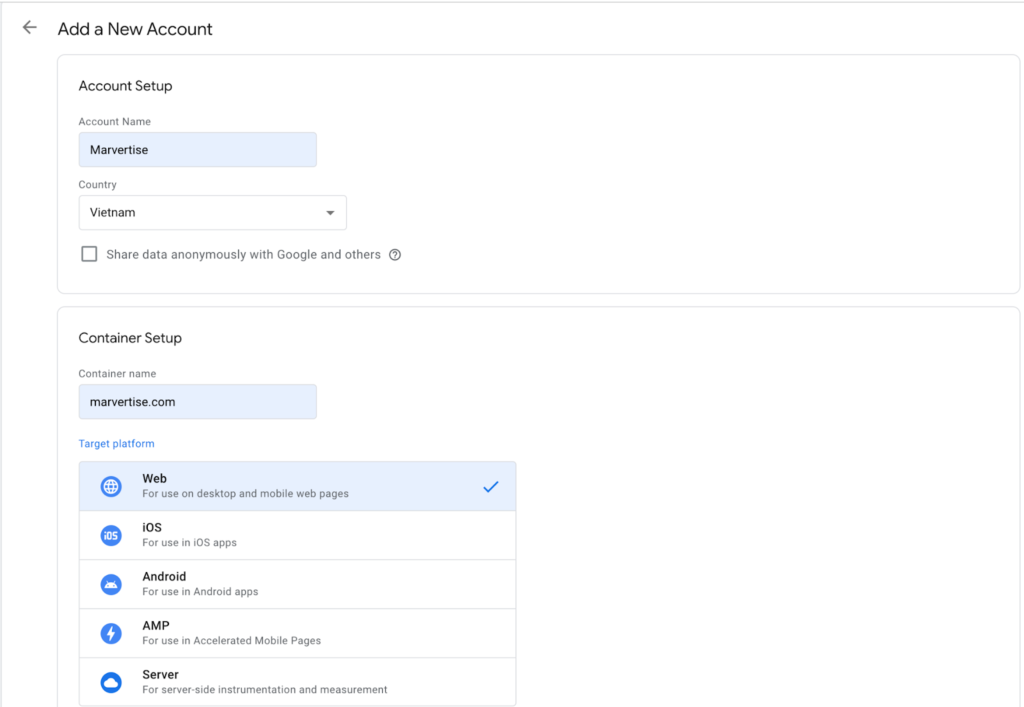Edit the Account Name field Marvertise
1024x707 pixels.
[x=198, y=149]
